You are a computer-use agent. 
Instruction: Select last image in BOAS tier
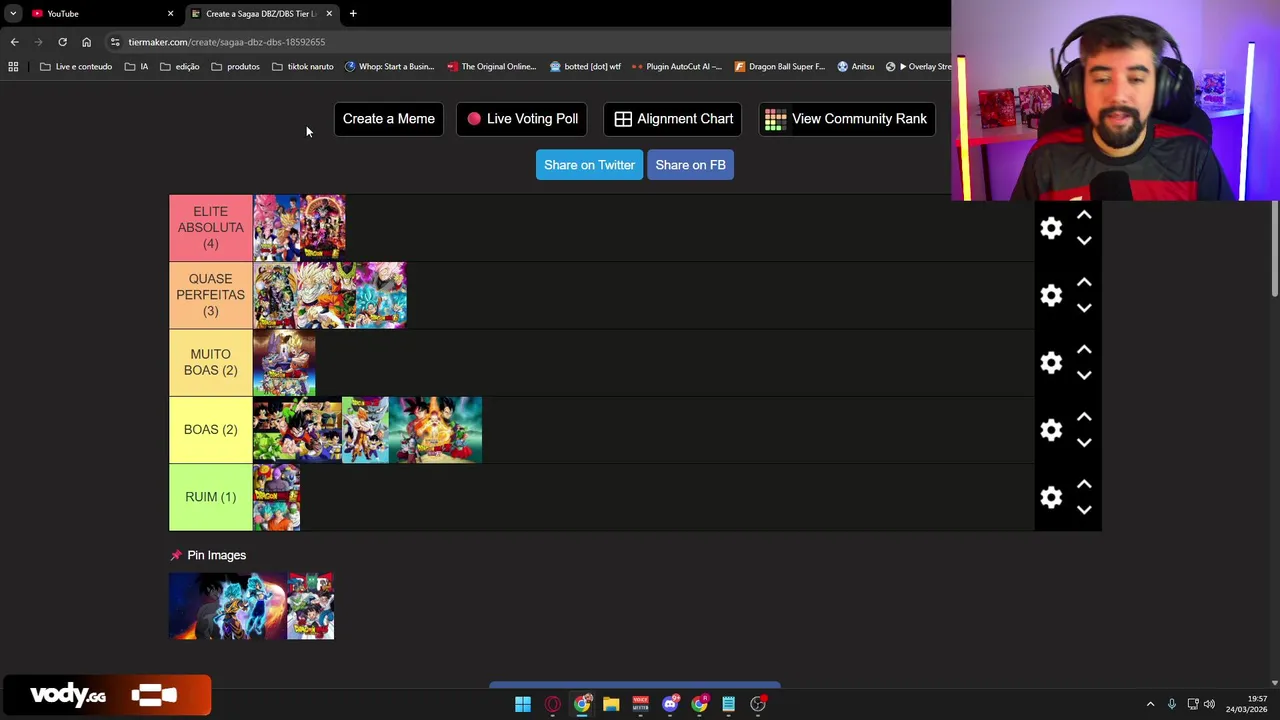435,430
